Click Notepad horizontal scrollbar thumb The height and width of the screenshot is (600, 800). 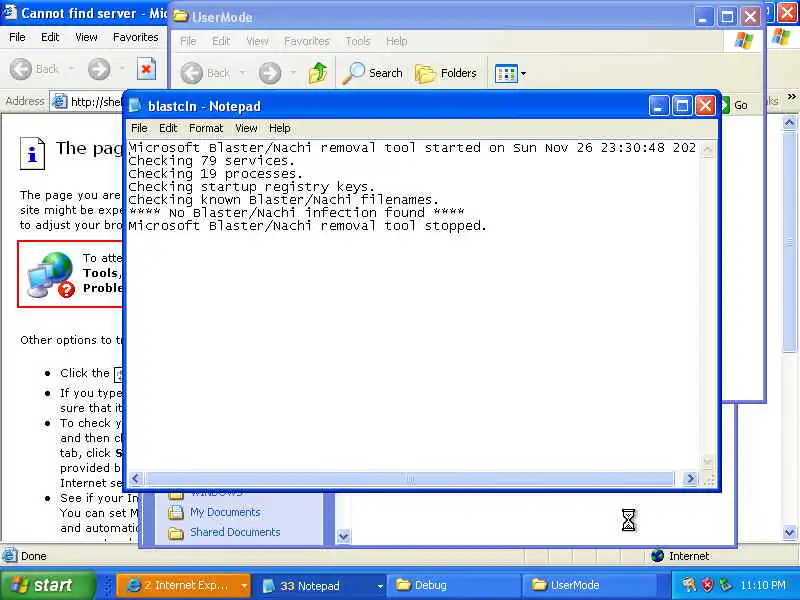tap(410, 479)
